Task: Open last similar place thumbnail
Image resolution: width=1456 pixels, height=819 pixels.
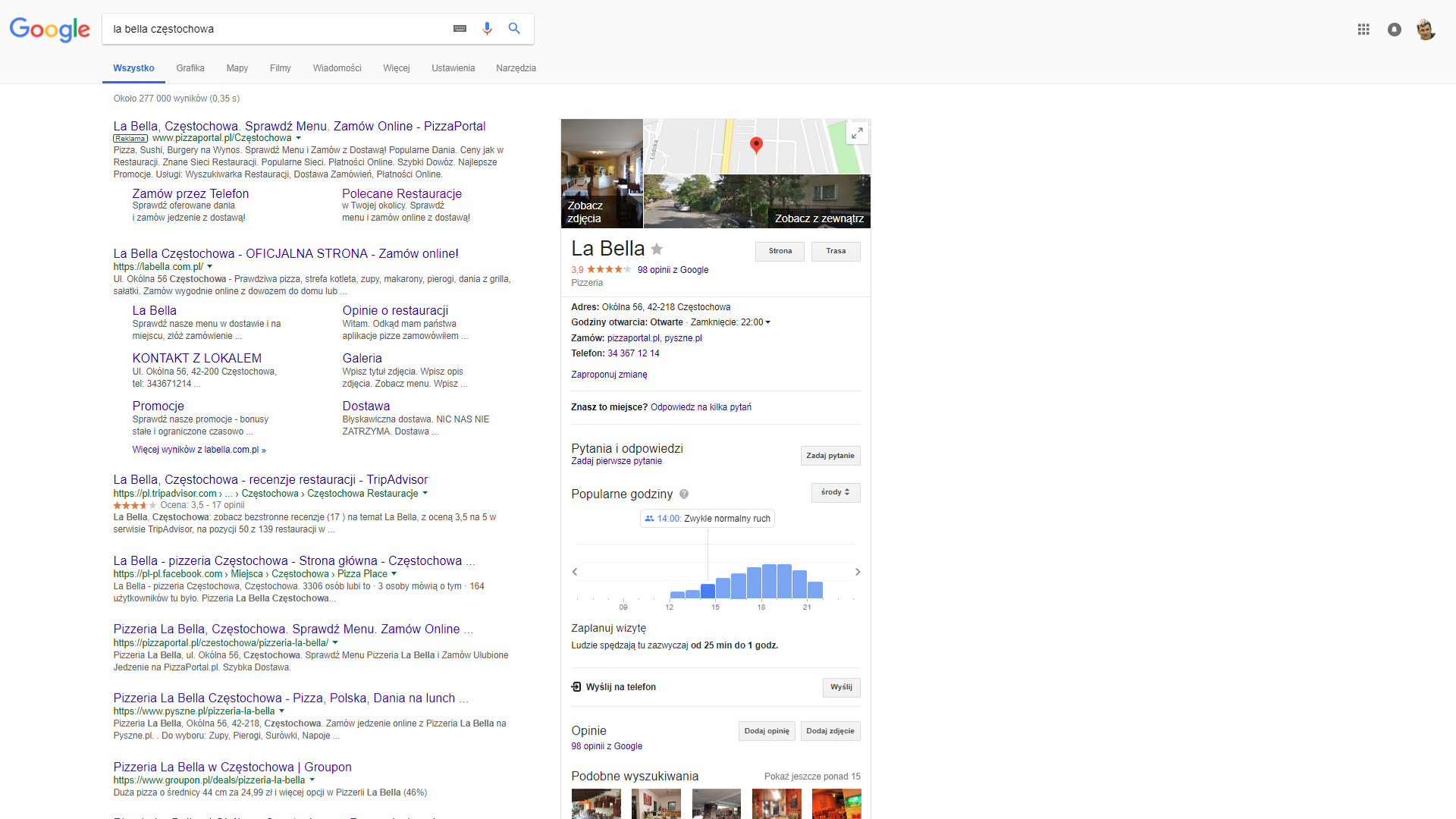Action: coord(836,804)
